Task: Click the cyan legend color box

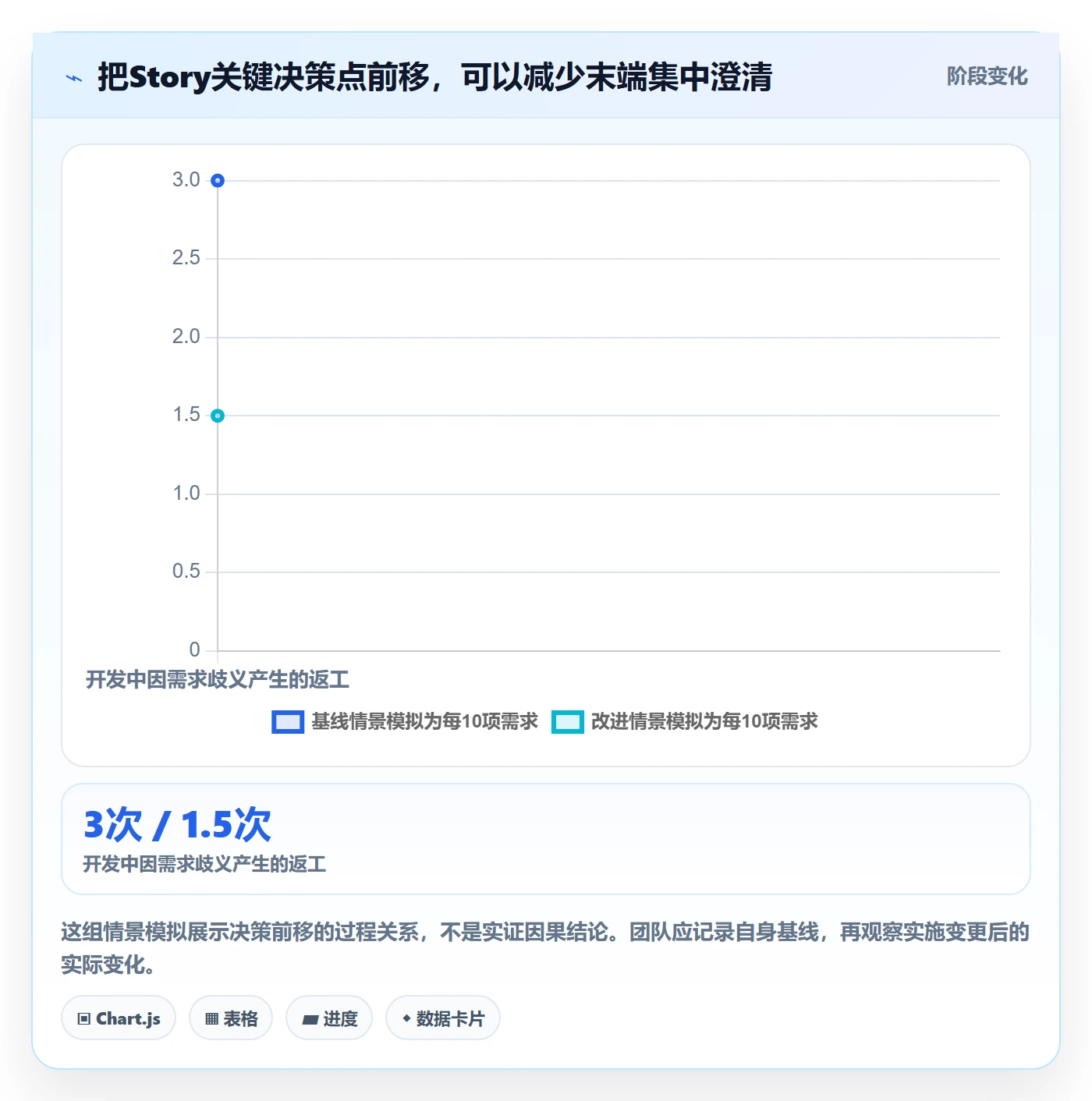Action: (567, 722)
